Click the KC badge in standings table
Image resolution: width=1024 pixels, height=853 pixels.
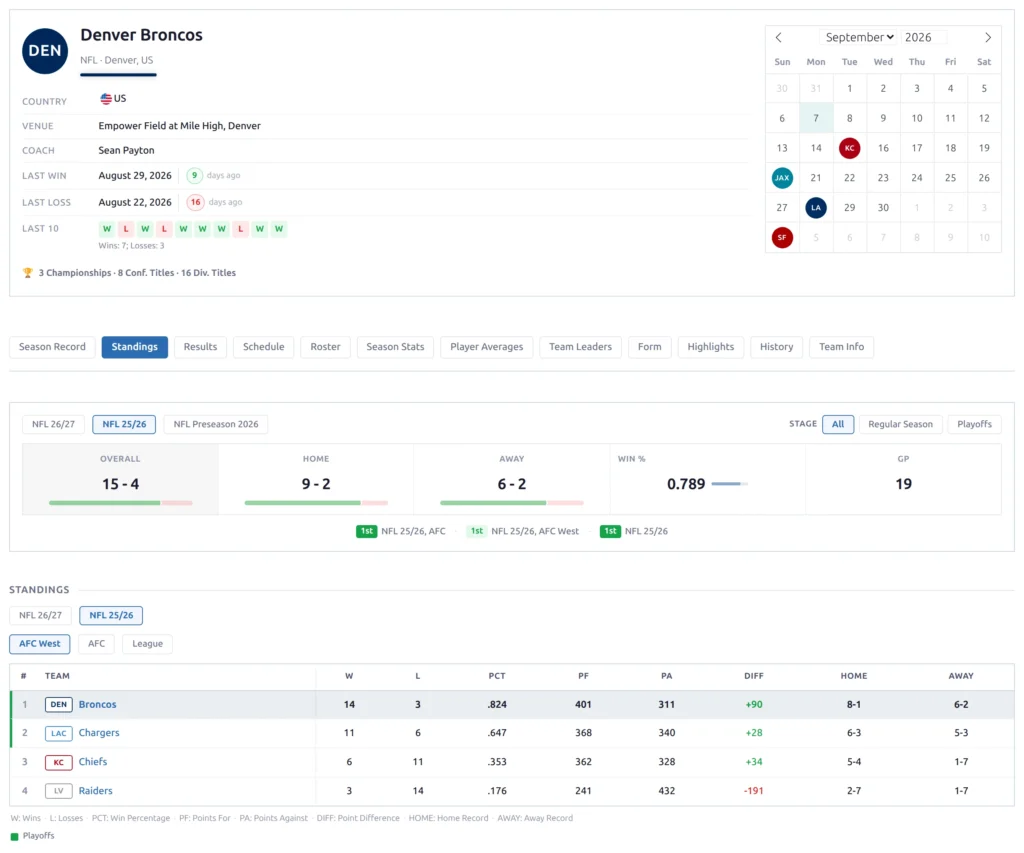59,762
